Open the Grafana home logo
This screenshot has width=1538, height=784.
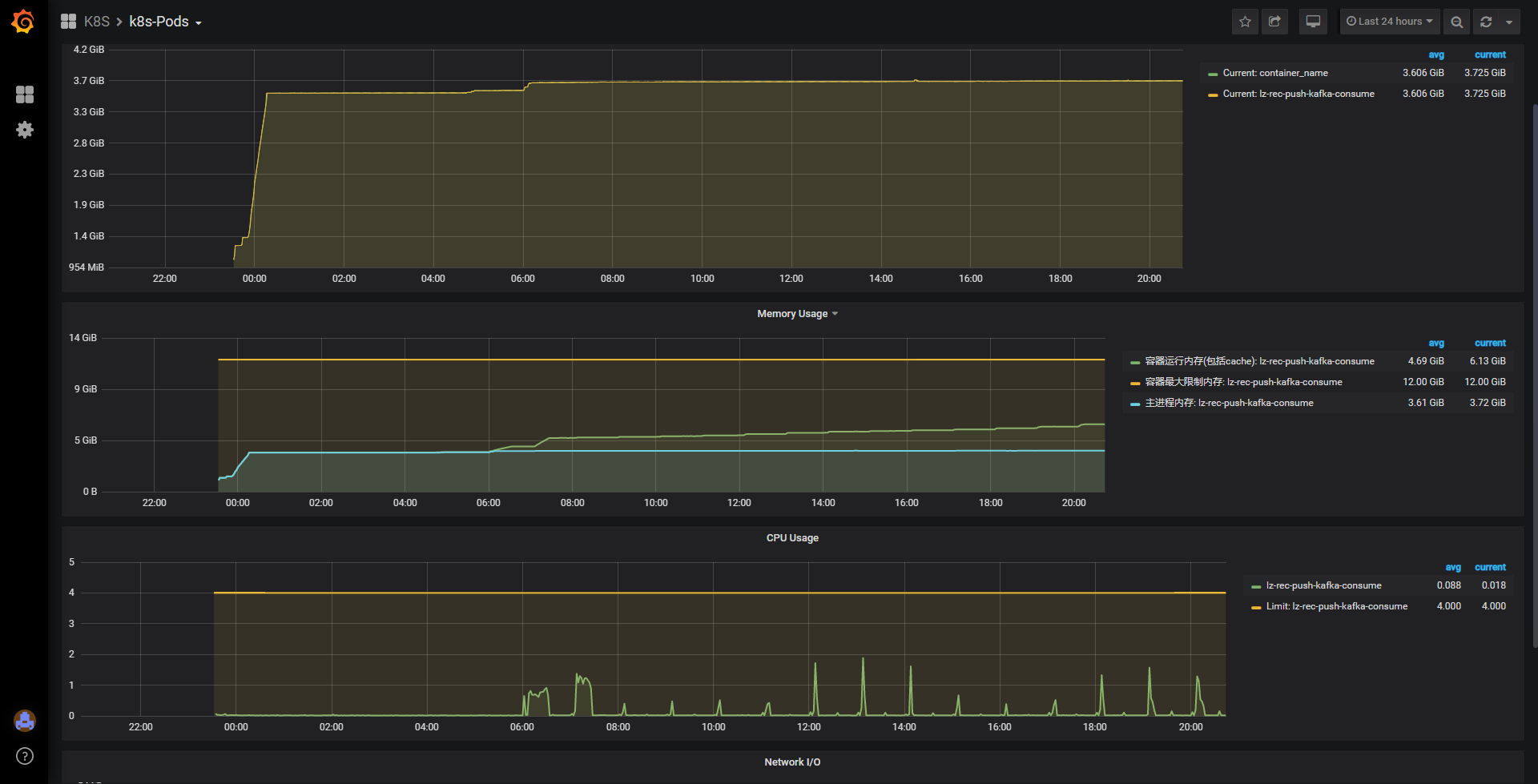(x=23, y=22)
